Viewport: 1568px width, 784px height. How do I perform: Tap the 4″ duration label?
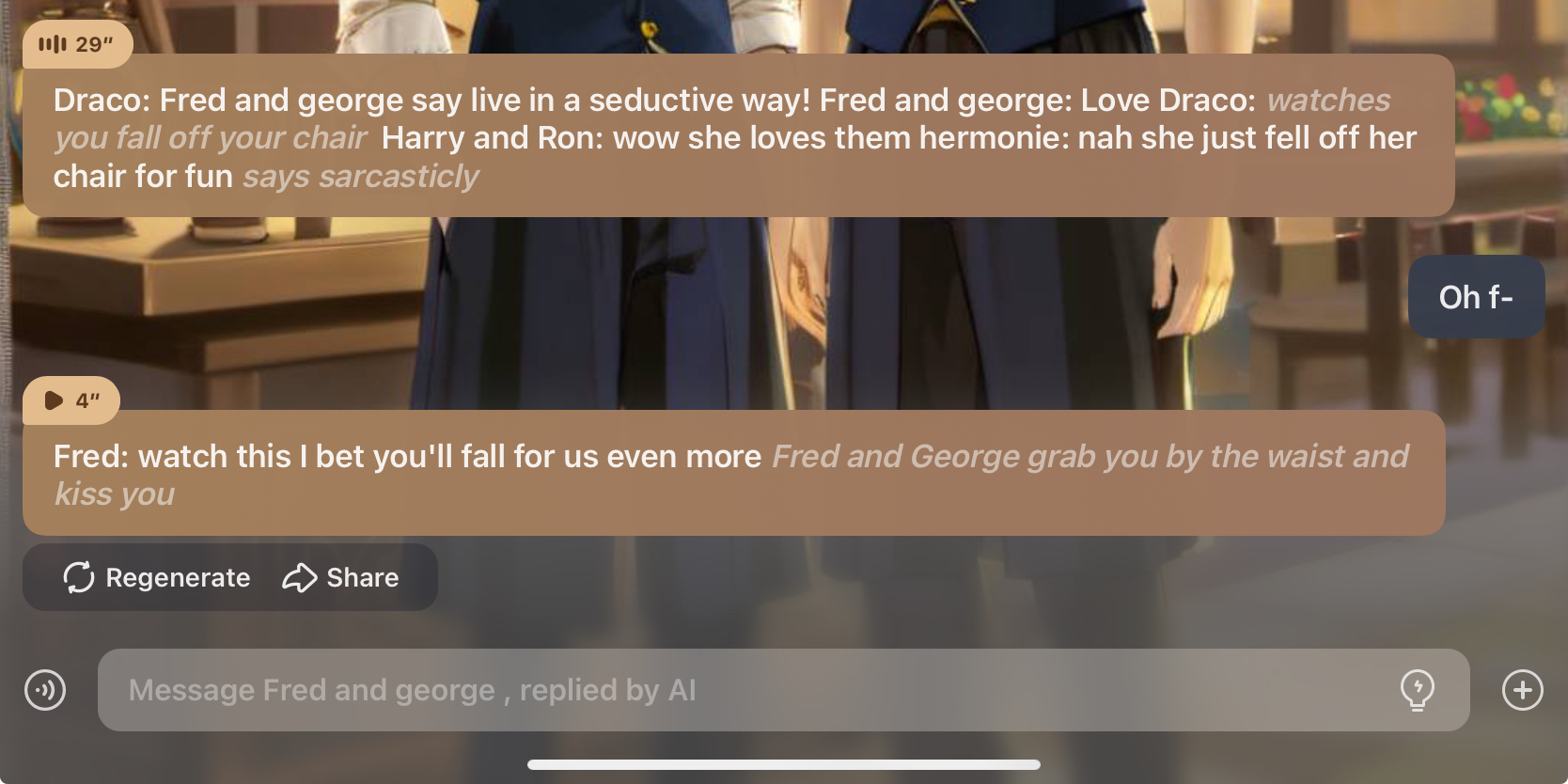tap(87, 400)
